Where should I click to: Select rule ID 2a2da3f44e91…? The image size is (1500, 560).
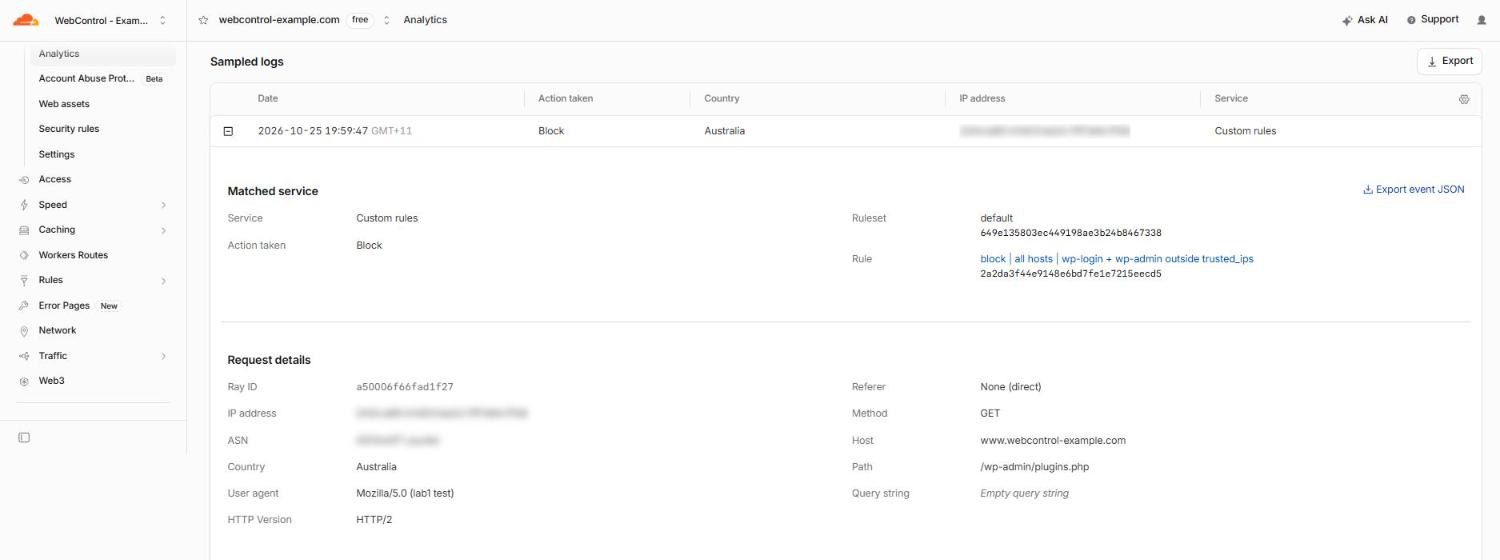1071,274
